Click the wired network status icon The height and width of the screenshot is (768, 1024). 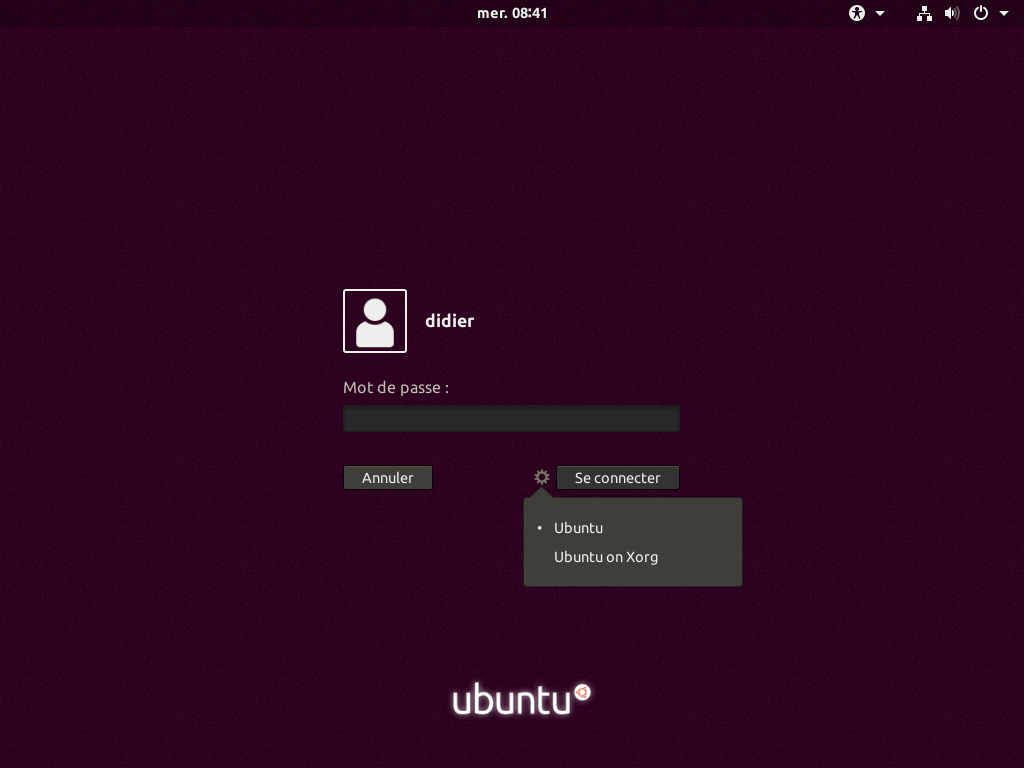point(924,13)
